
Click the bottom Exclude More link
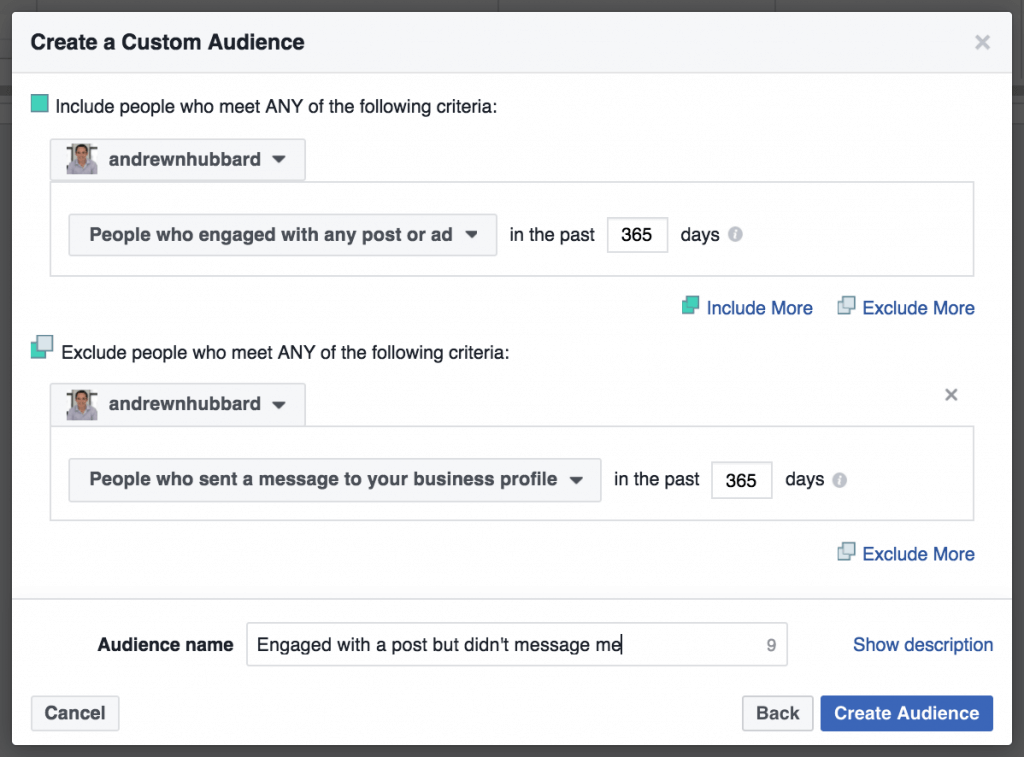917,553
